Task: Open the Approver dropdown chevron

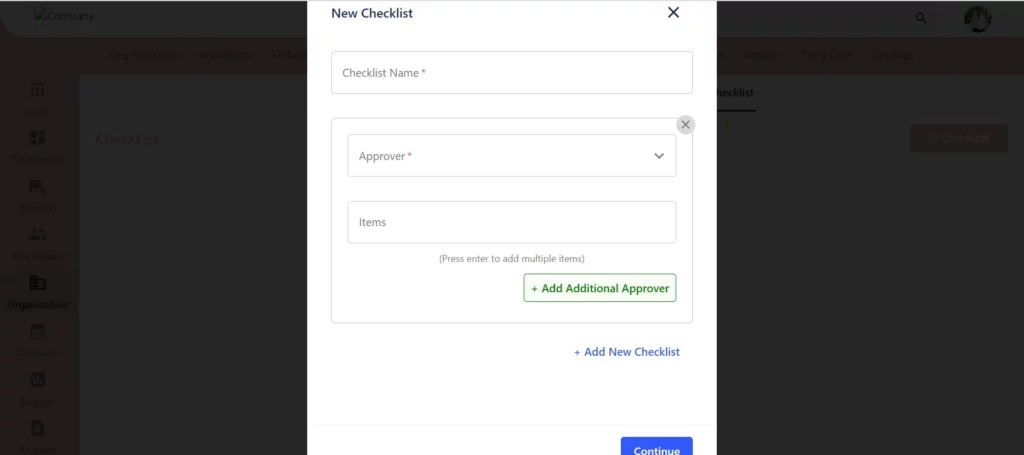Action: [659, 156]
